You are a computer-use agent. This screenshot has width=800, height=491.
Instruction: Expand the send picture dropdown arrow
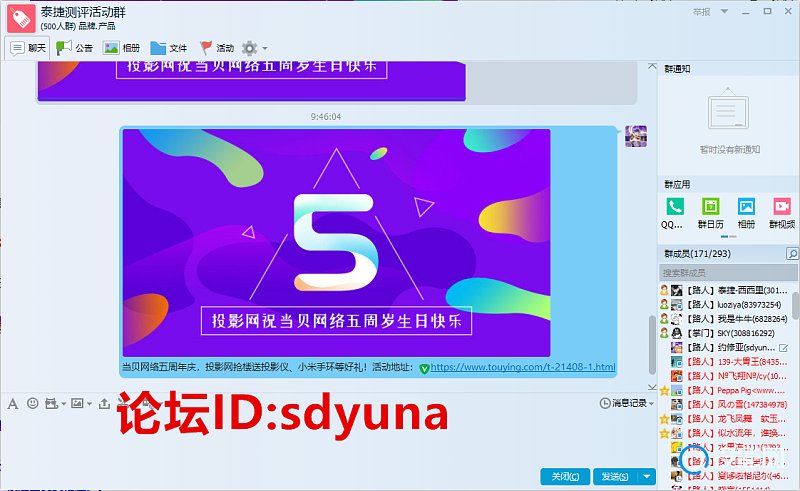[89, 404]
